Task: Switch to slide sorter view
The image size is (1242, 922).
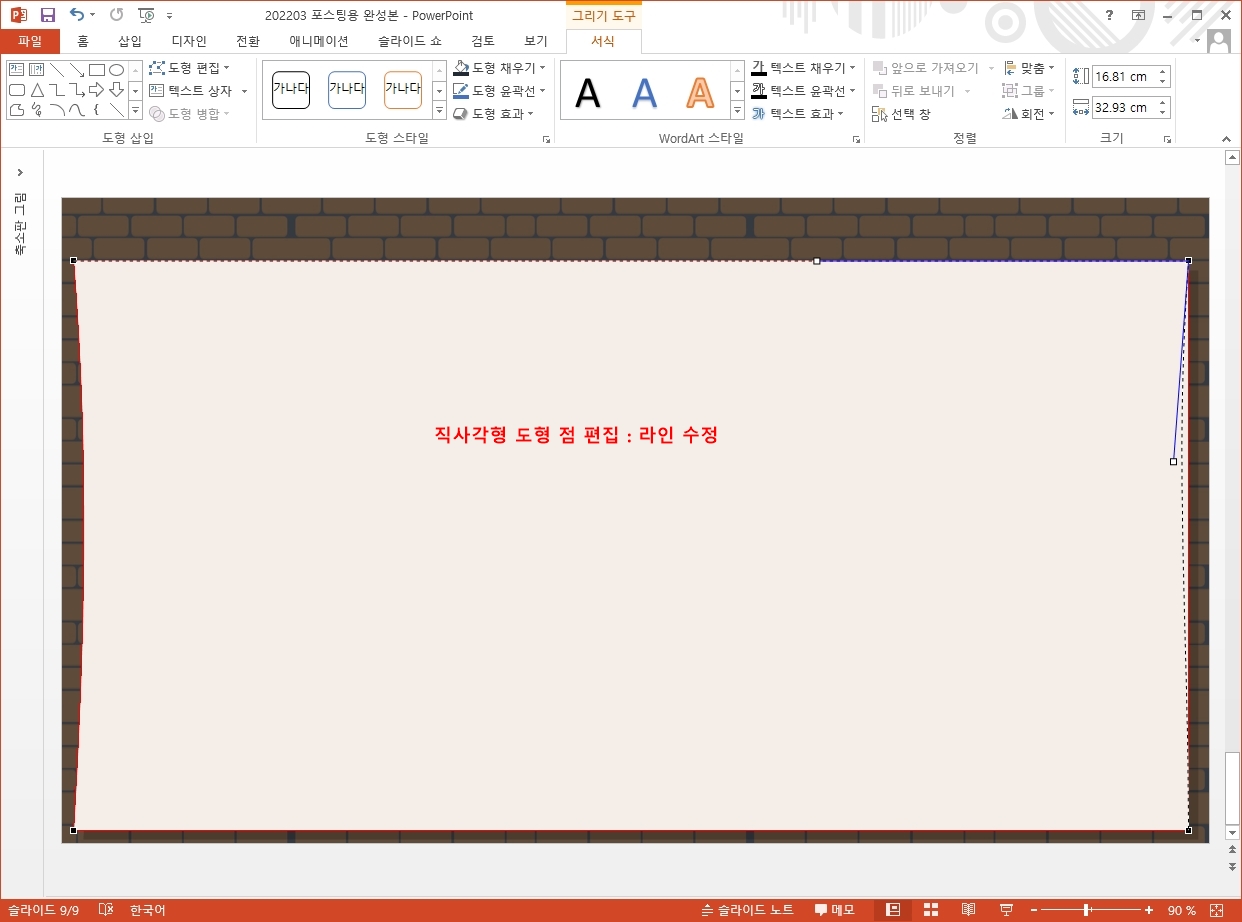Action: (x=931, y=910)
